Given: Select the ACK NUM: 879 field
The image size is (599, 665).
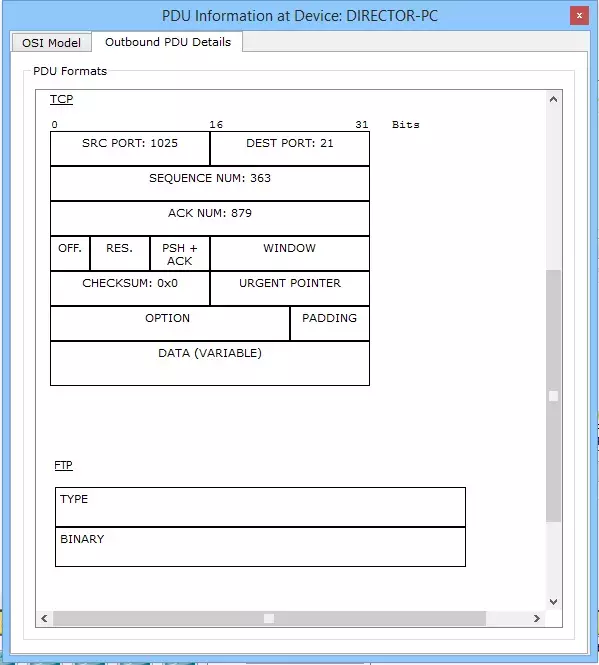Looking at the screenshot, I should coord(210,218).
